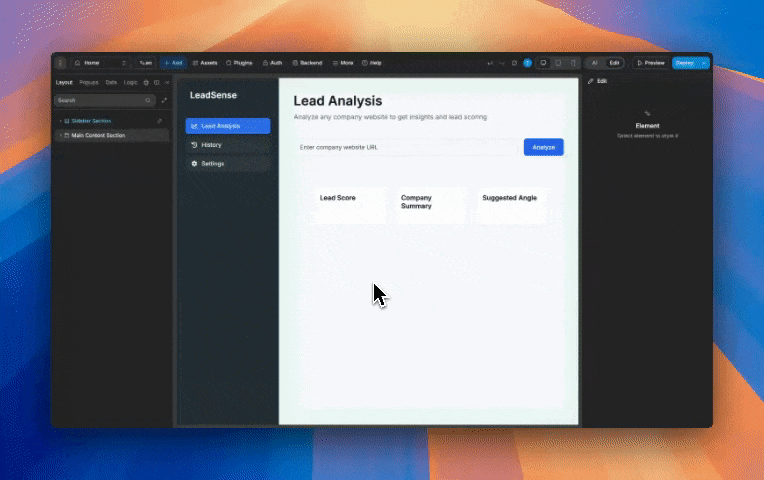Click the bug debug icon
This screenshot has width=764, height=480.
(146, 82)
